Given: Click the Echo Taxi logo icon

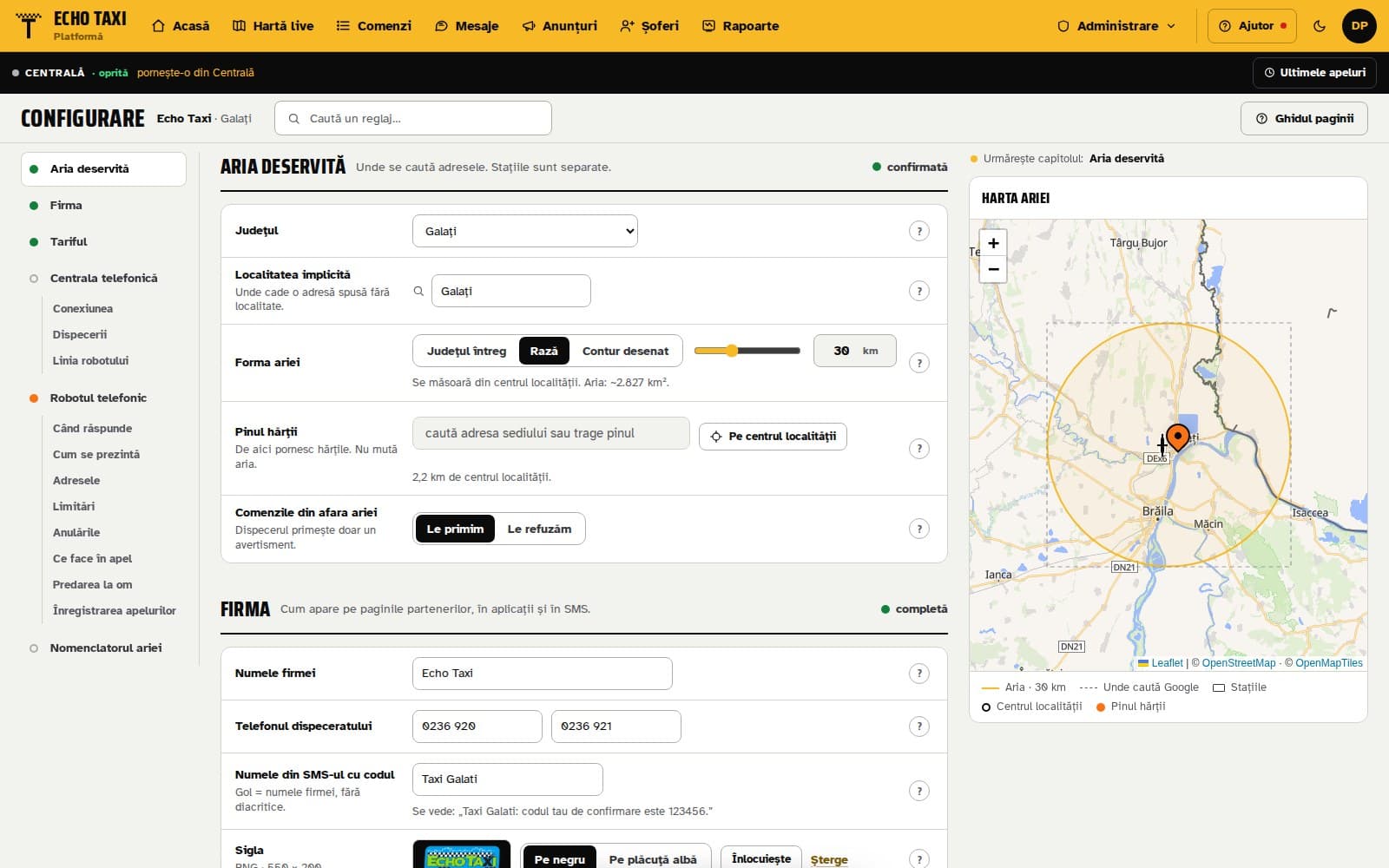Looking at the screenshot, I should coord(29,26).
